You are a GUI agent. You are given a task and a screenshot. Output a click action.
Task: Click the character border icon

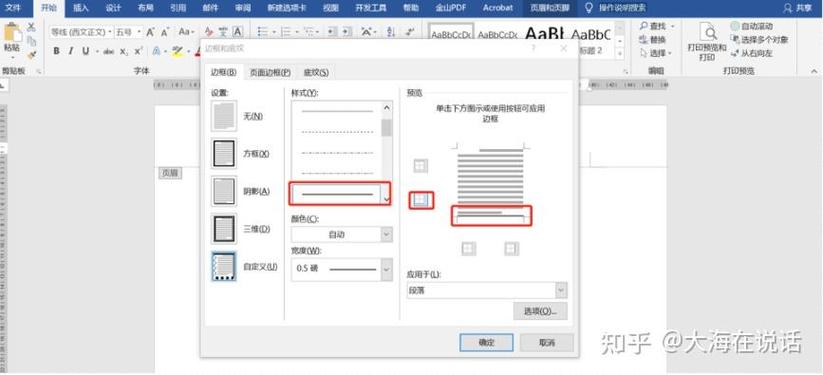pos(238,32)
